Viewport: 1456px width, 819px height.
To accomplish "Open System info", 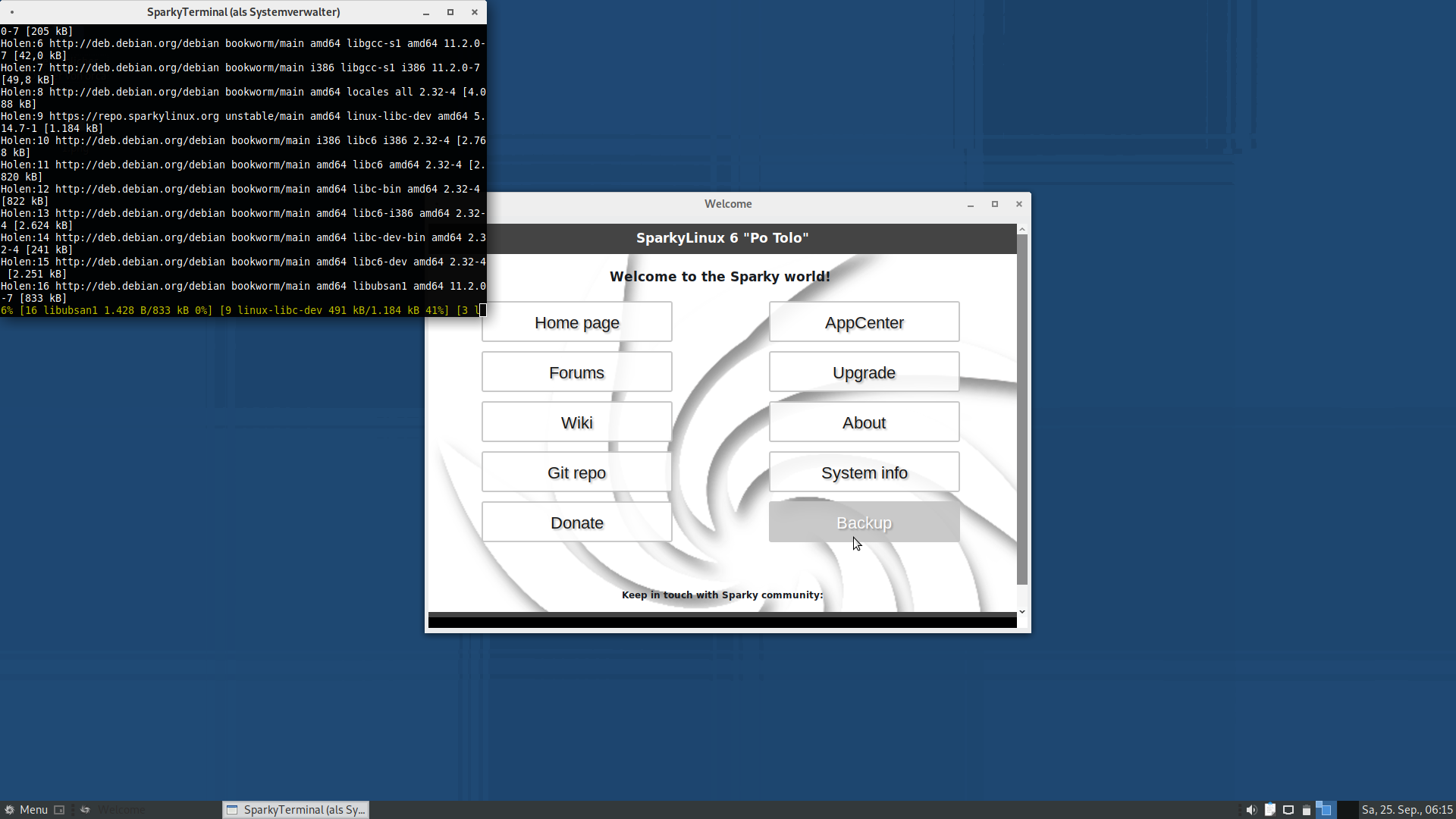I will tap(864, 472).
